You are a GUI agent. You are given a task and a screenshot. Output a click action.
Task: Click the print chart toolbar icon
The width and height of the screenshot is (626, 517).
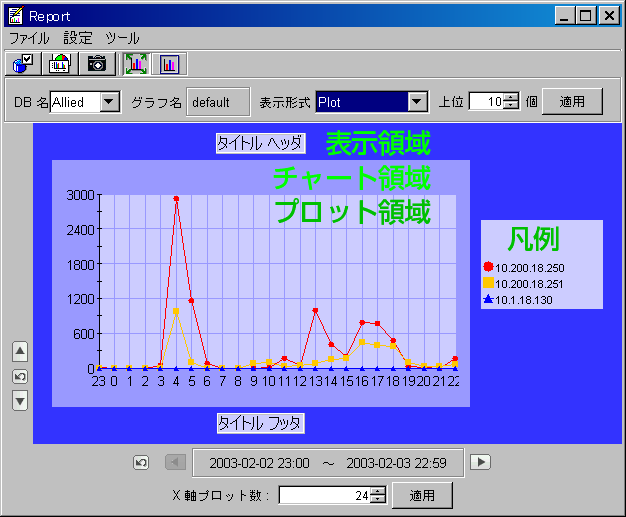(x=59, y=63)
